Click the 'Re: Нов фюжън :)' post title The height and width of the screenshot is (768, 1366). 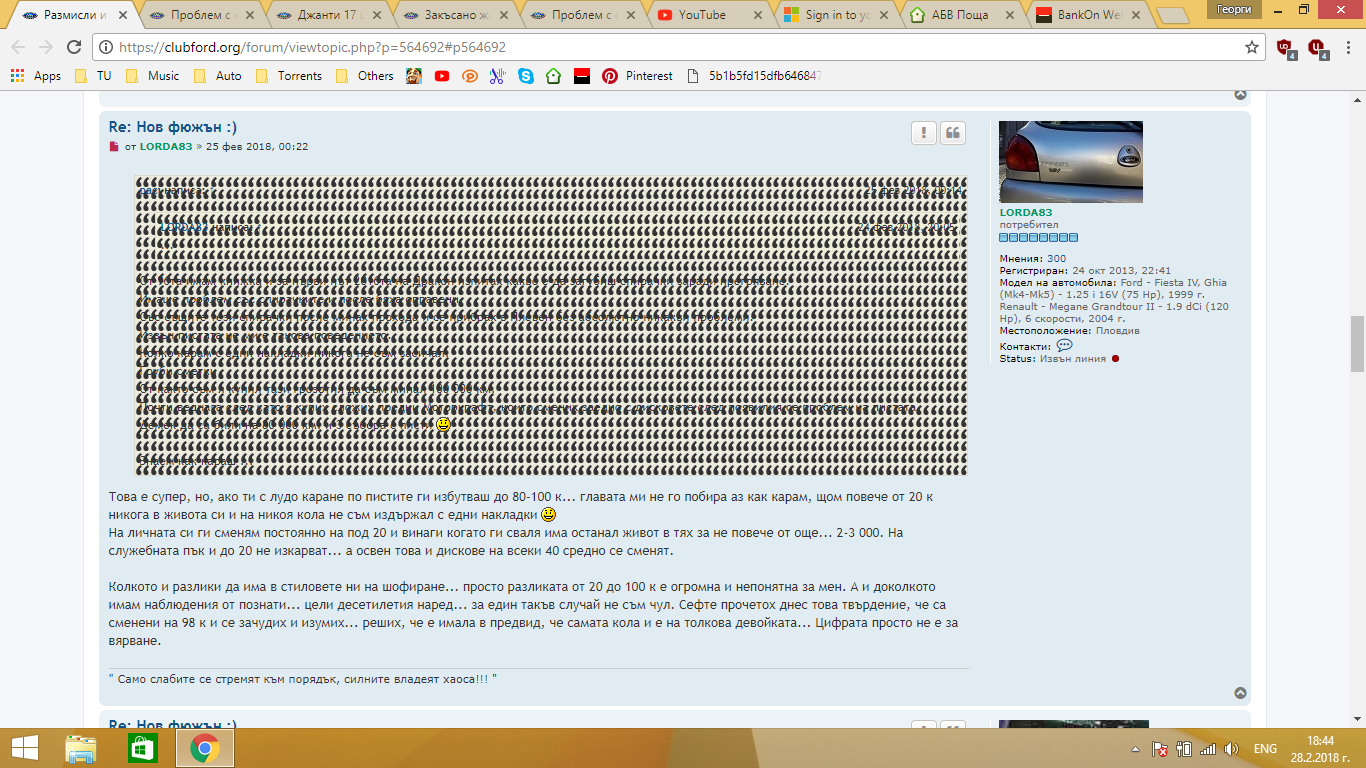pos(173,127)
